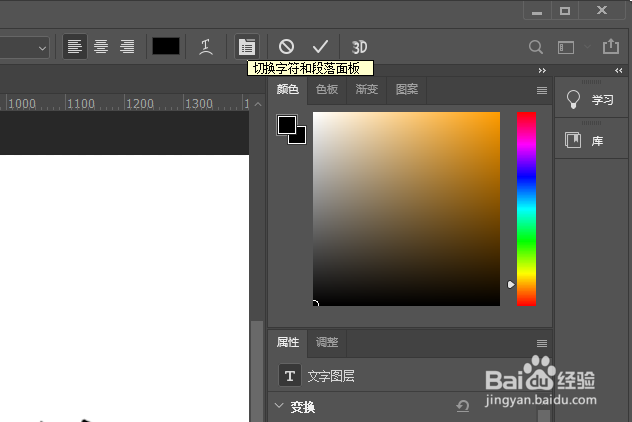Open the 学习 panel
Image resolution: width=632 pixels, height=422 pixels.
coord(590,100)
